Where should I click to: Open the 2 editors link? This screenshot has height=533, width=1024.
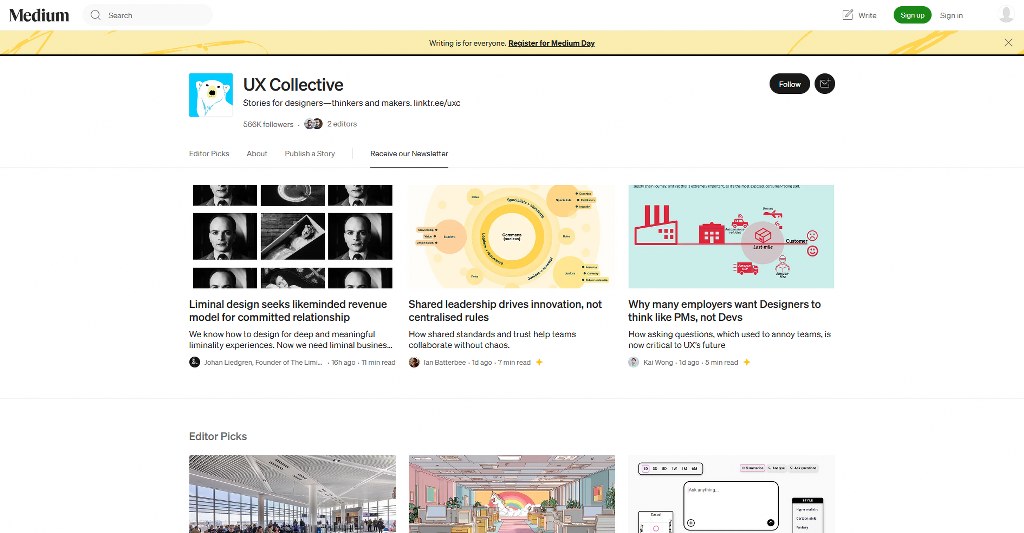coord(342,124)
